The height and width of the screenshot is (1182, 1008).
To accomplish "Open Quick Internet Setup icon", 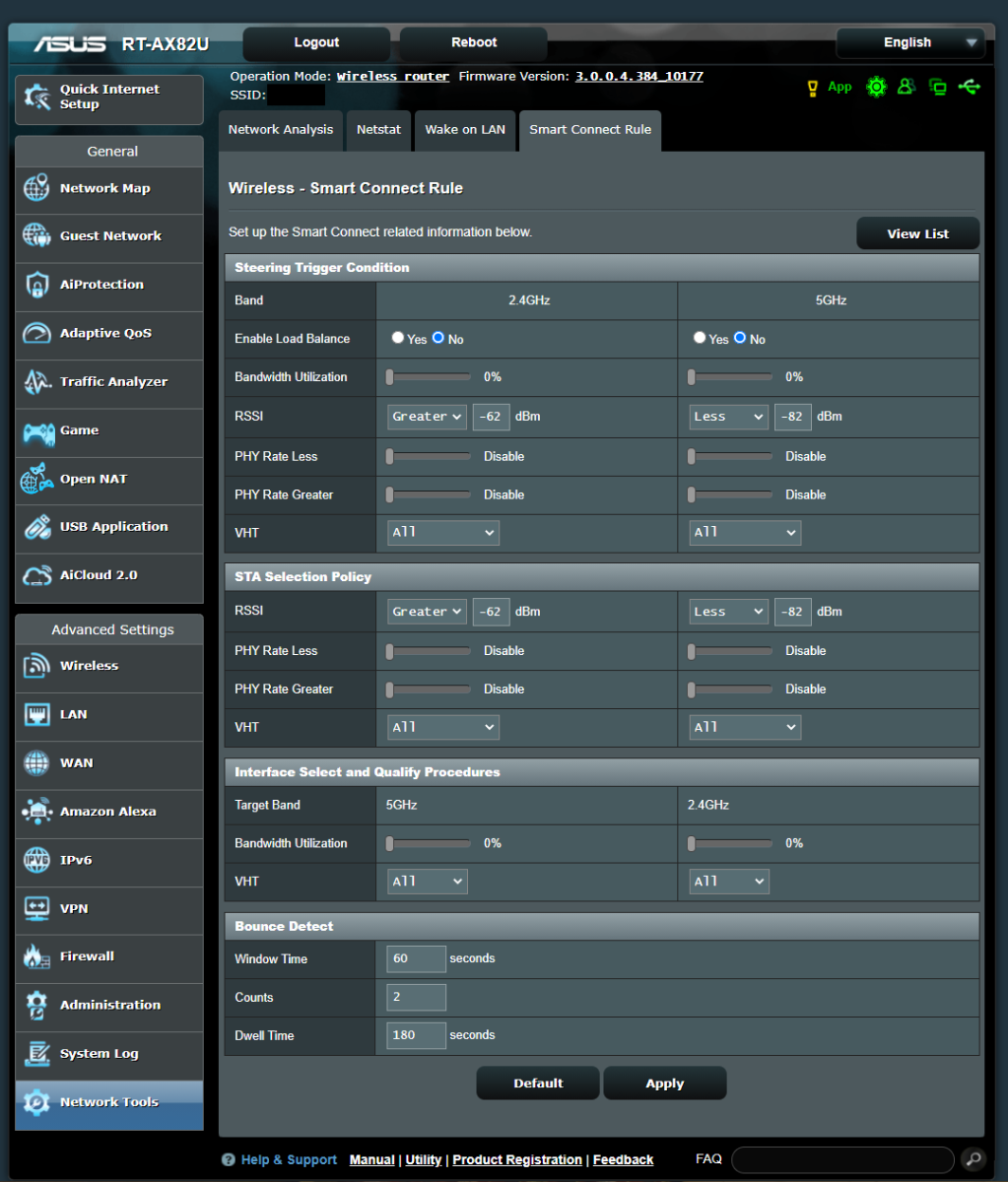I will 37,98.
